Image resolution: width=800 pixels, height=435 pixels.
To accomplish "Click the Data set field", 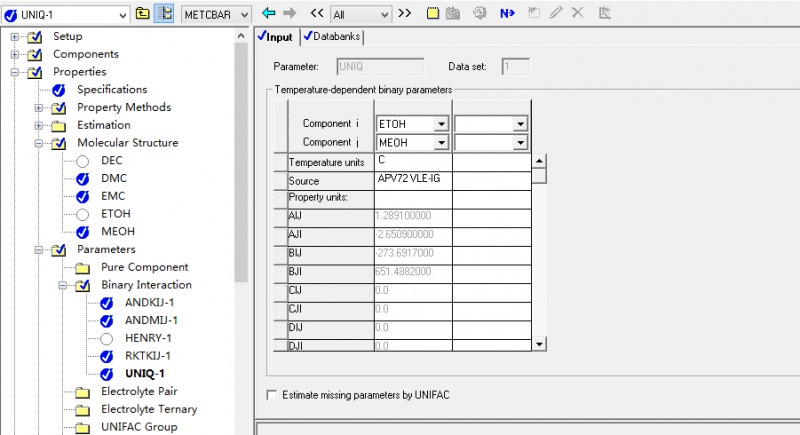I will (516, 66).
